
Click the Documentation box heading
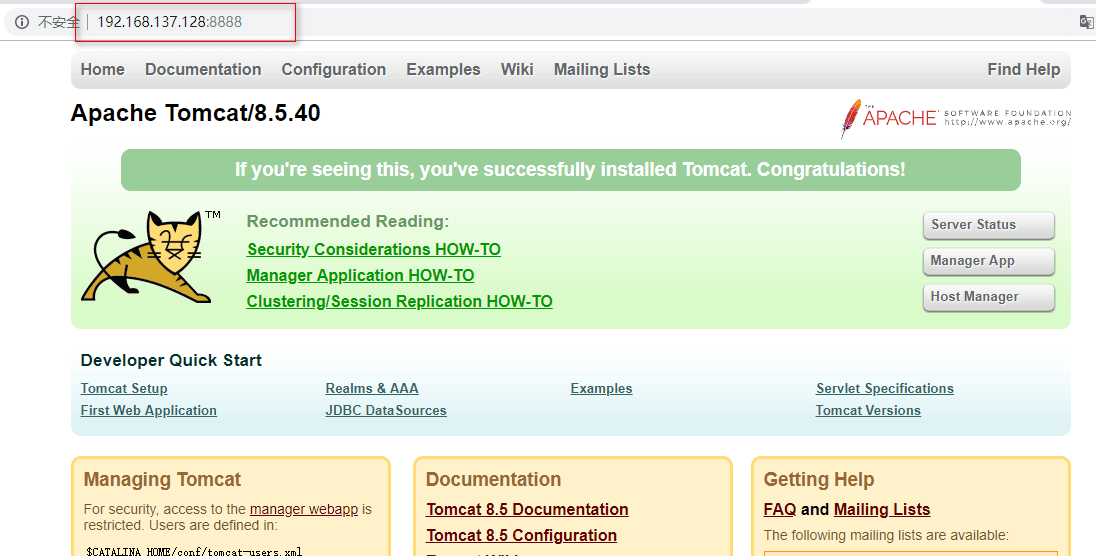click(x=493, y=479)
